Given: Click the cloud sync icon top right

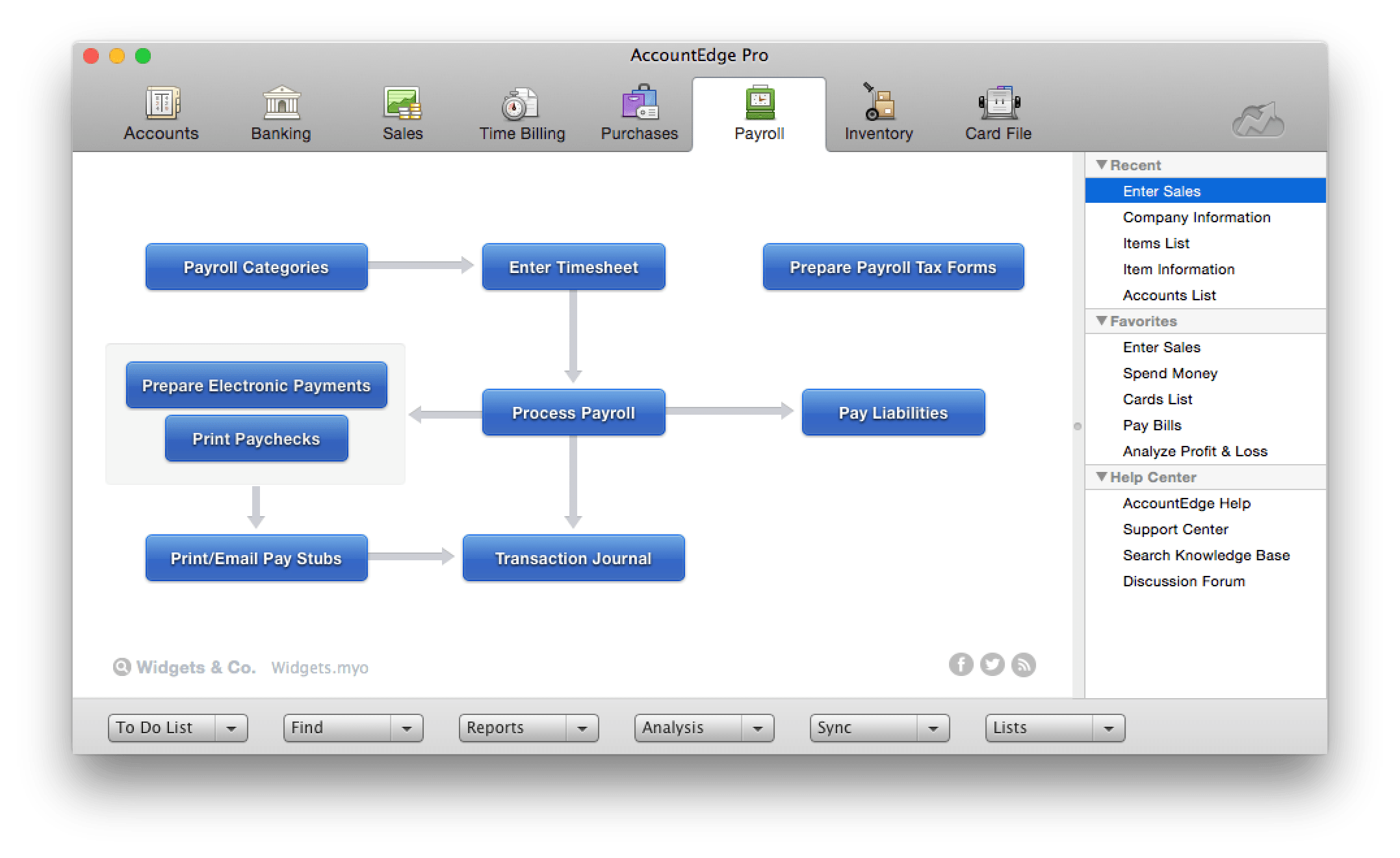Looking at the screenshot, I should click(x=1258, y=114).
